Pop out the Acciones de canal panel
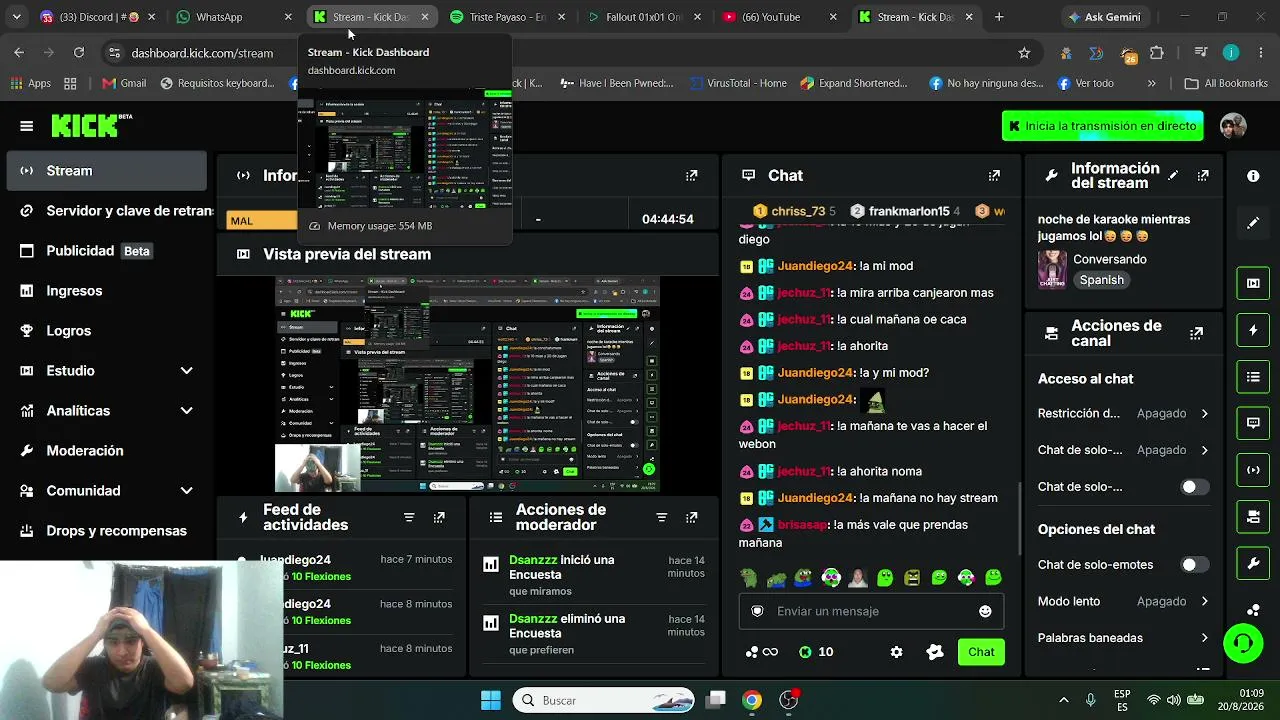Viewport: 1280px width, 720px height. [x=1196, y=333]
